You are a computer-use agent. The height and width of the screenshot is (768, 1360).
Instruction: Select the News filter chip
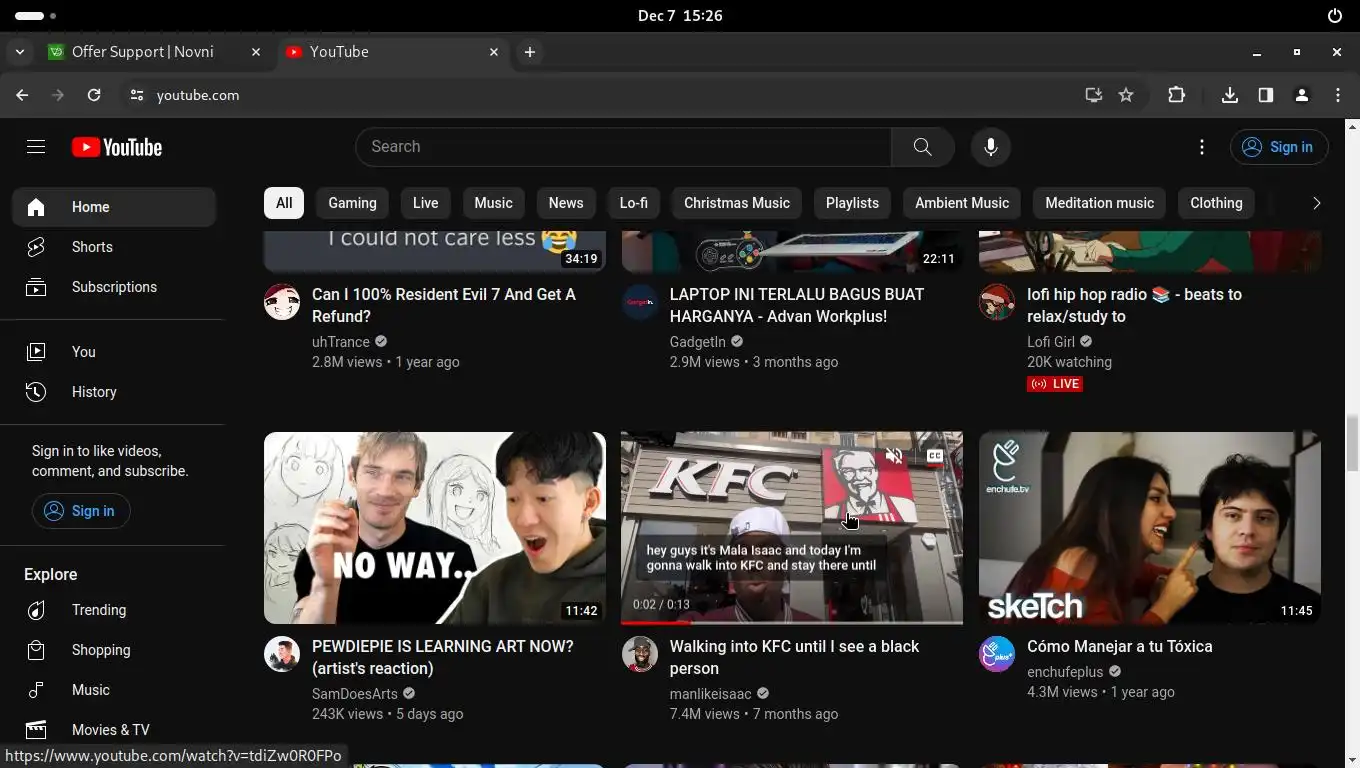(x=566, y=203)
